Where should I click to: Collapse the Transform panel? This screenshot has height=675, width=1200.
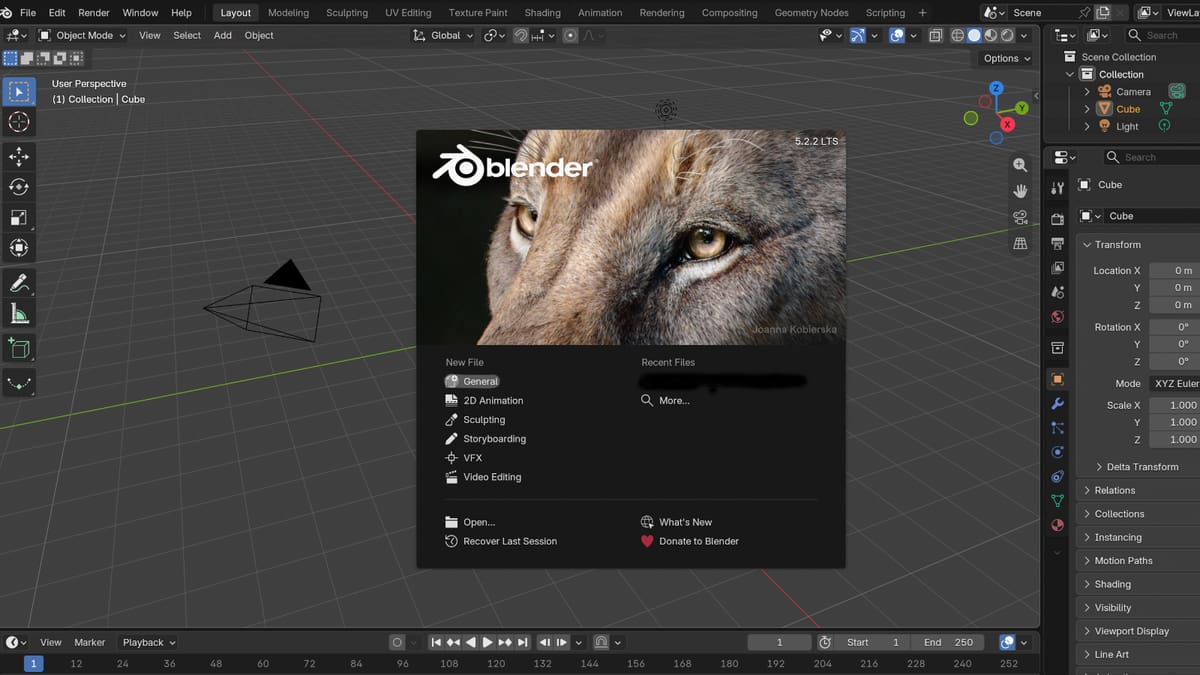click(1117, 245)
